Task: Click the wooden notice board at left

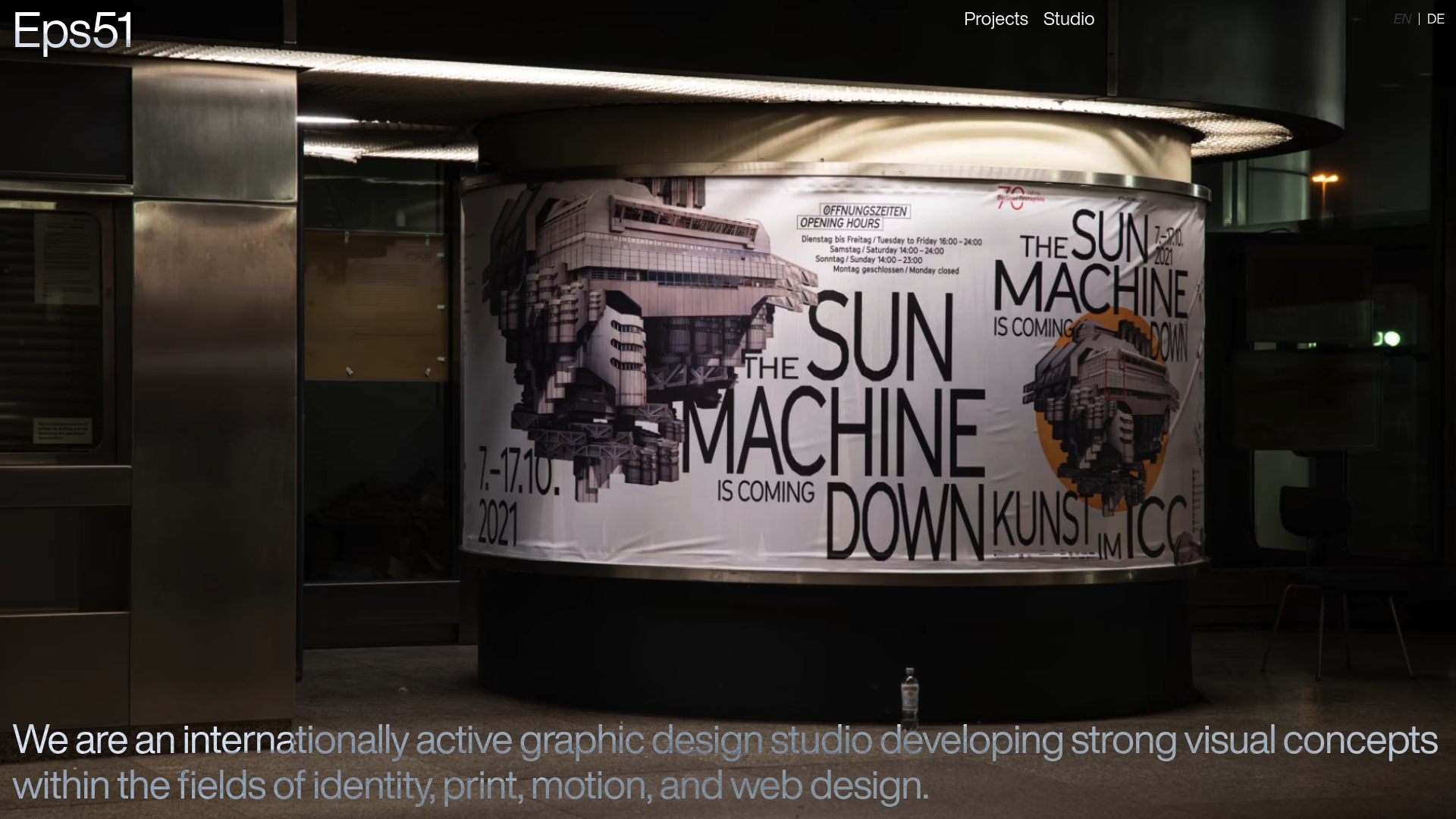Action: tap(375, 303)
